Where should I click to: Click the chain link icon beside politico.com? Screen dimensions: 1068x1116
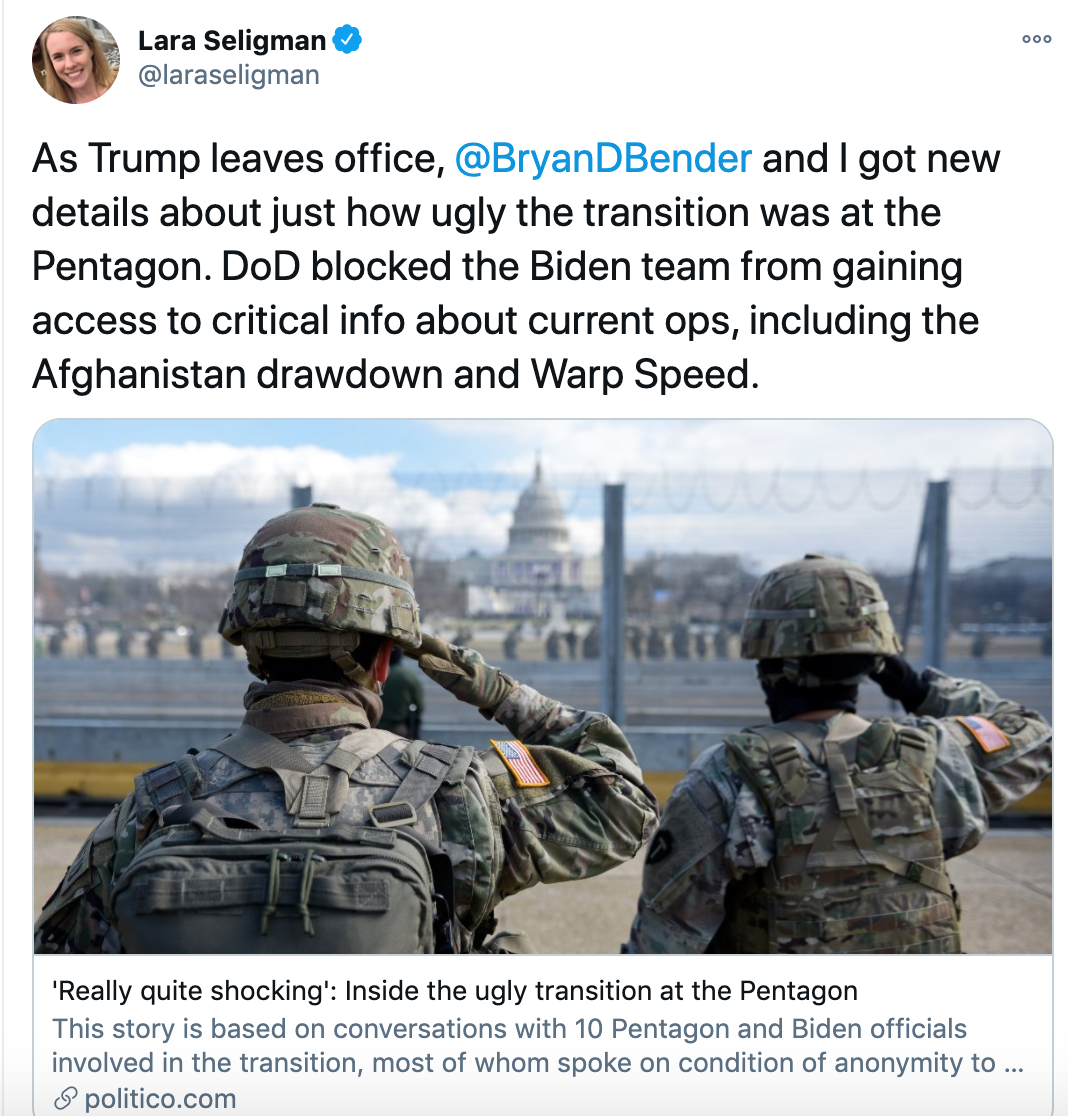(65, 1098)
